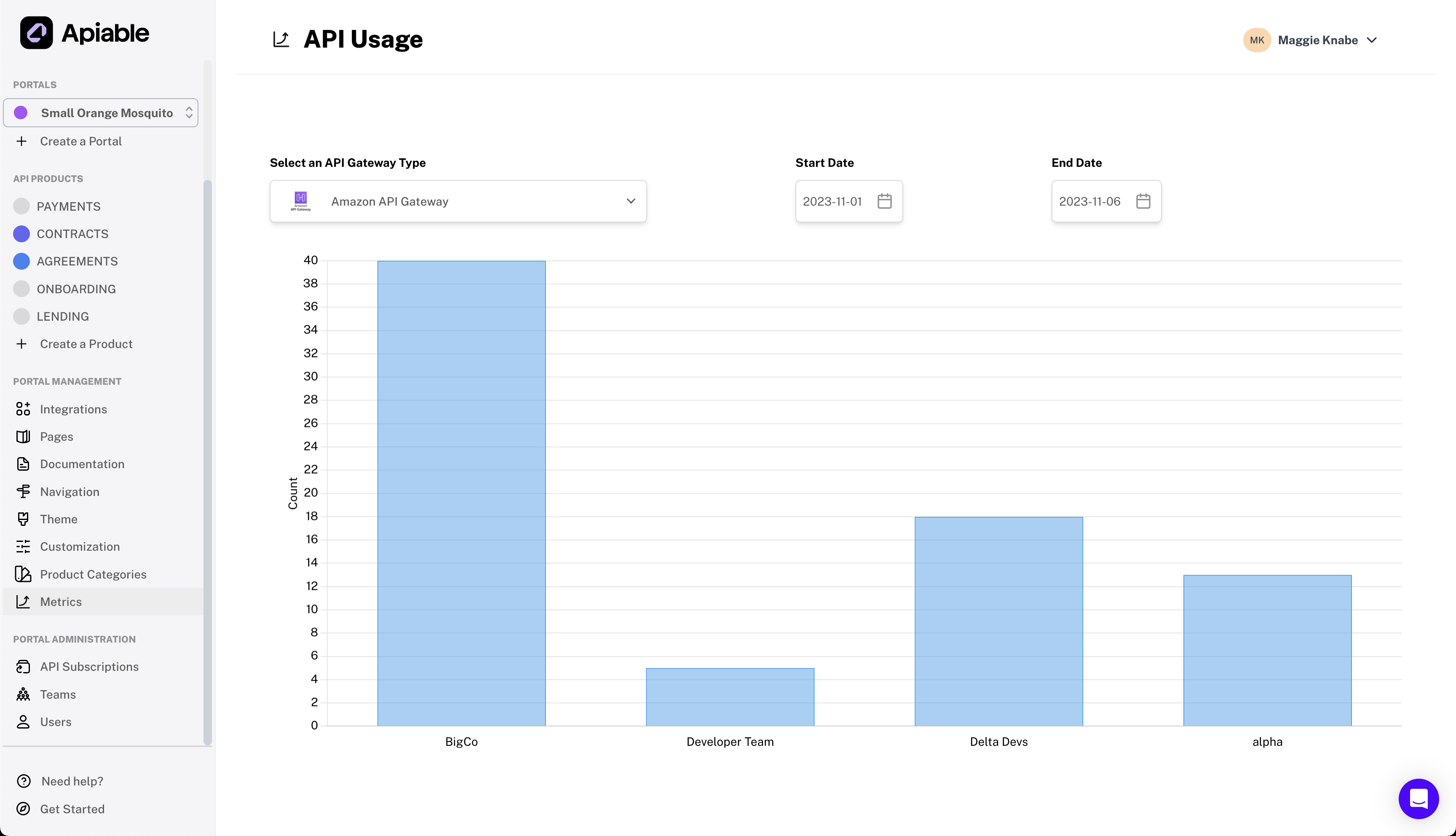Toggle the PAYMENTS product visibility
Screen dimensions: 1456x836
tap(21, 206)
